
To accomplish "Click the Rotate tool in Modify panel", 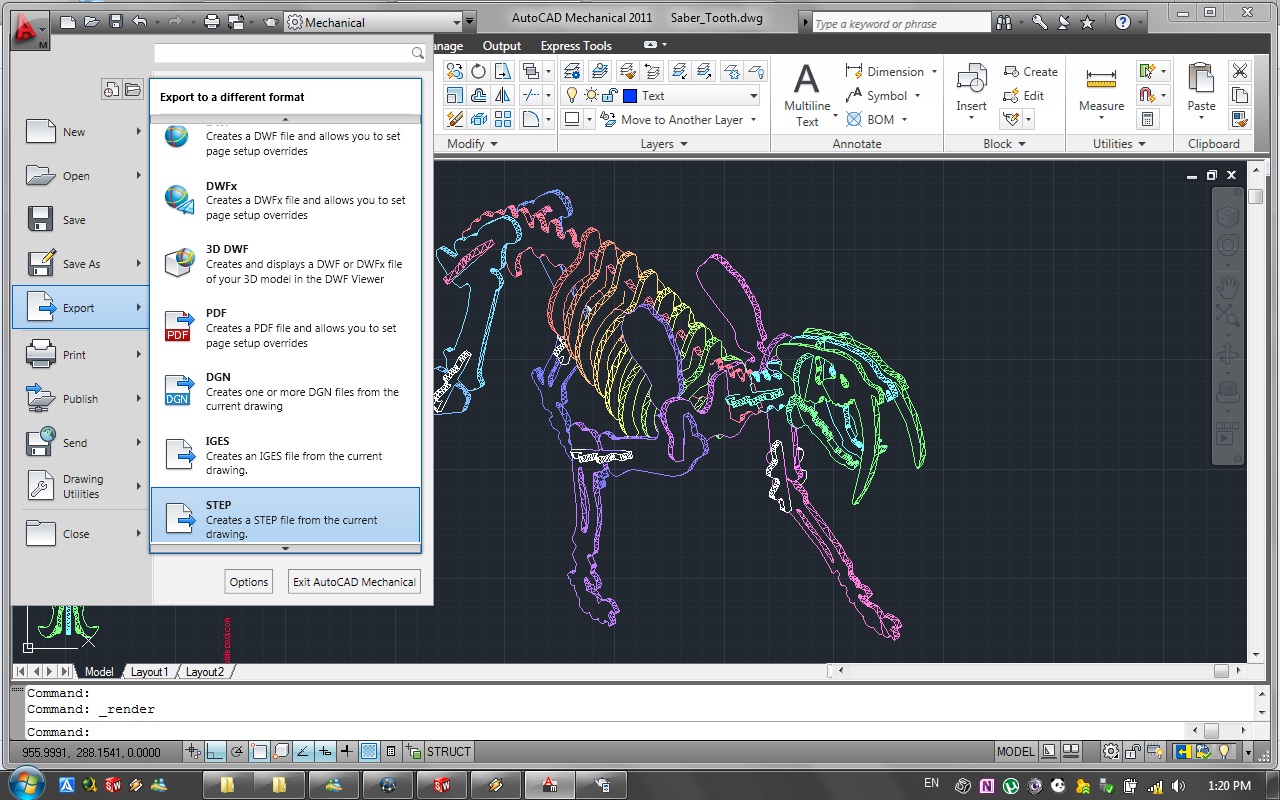I will pos(479,71).
